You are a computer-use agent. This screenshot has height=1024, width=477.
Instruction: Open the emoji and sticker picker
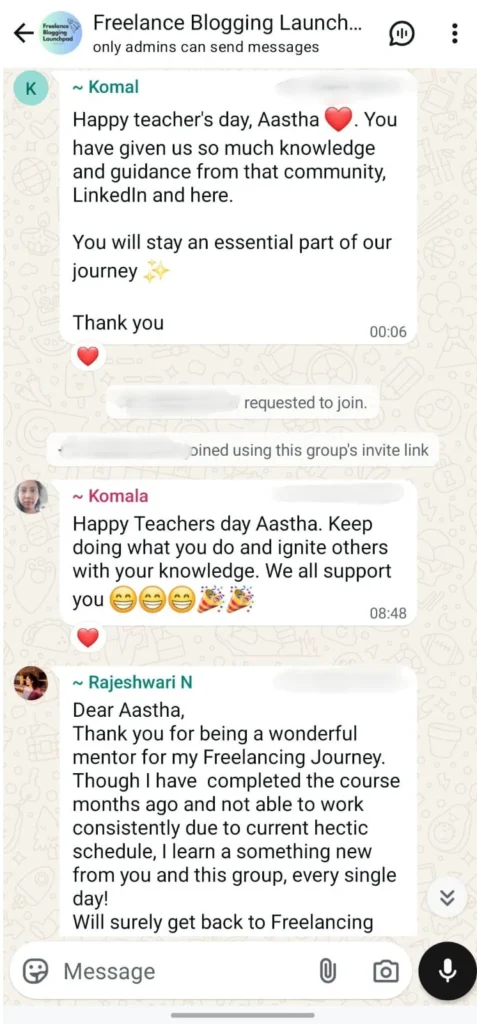click(x=35, y=972)
